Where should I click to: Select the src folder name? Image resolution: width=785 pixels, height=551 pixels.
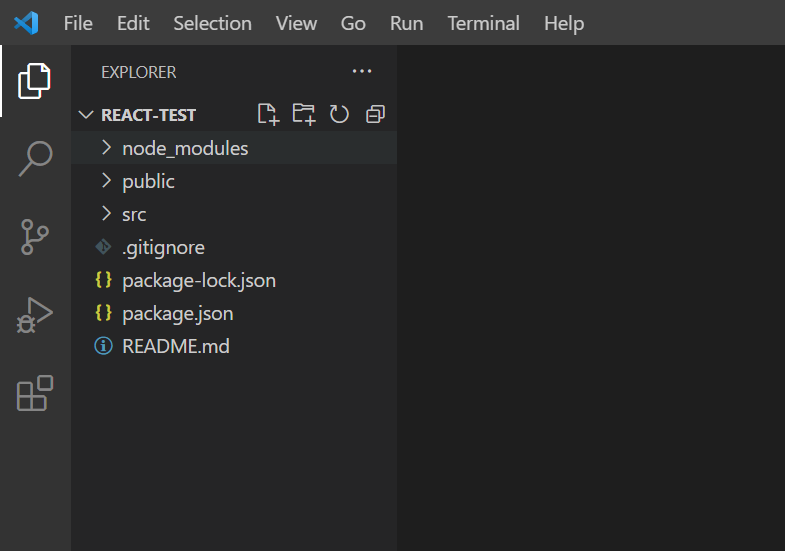point(134,215)
